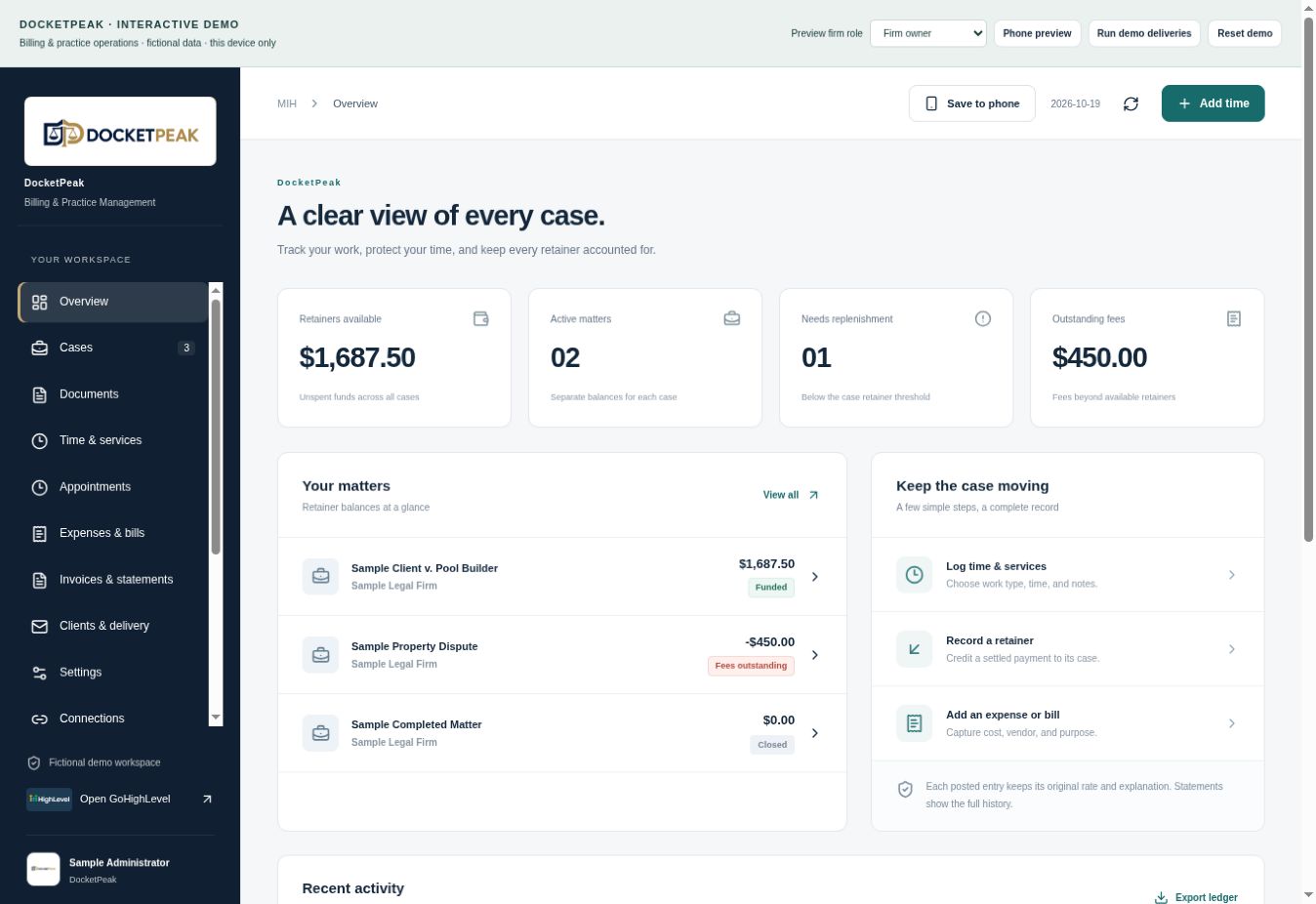The width and height of the screenshot is (1316, 904).
Task: Open Connections in the sidebar
Action: (x=113, y=719)
